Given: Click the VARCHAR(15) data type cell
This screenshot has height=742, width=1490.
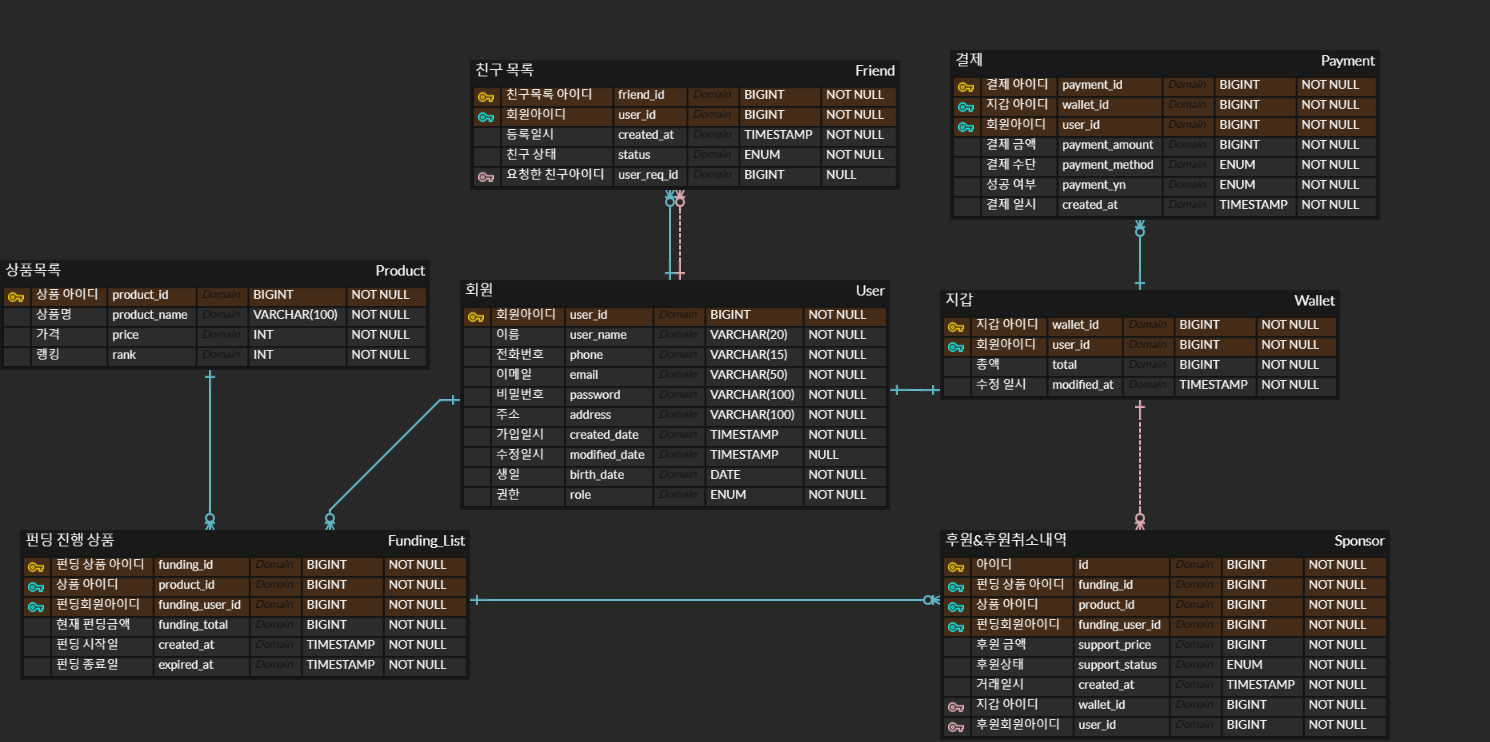Looking at the screenshot, I should 754,355.
